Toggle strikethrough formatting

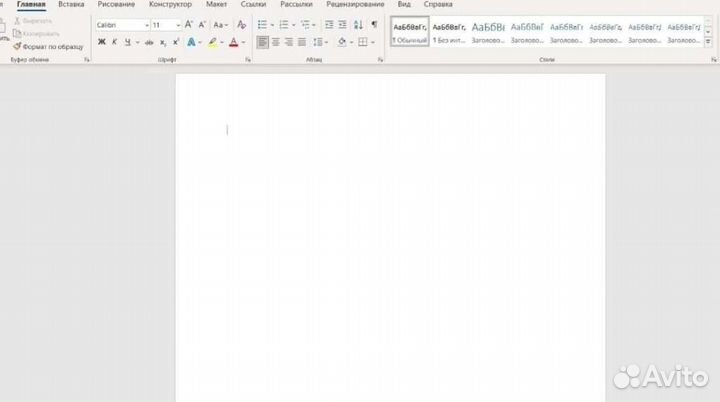149,42
